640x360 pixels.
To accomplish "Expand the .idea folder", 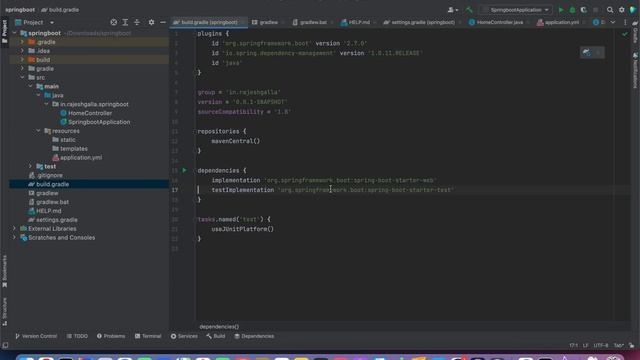I will point(22,51).
